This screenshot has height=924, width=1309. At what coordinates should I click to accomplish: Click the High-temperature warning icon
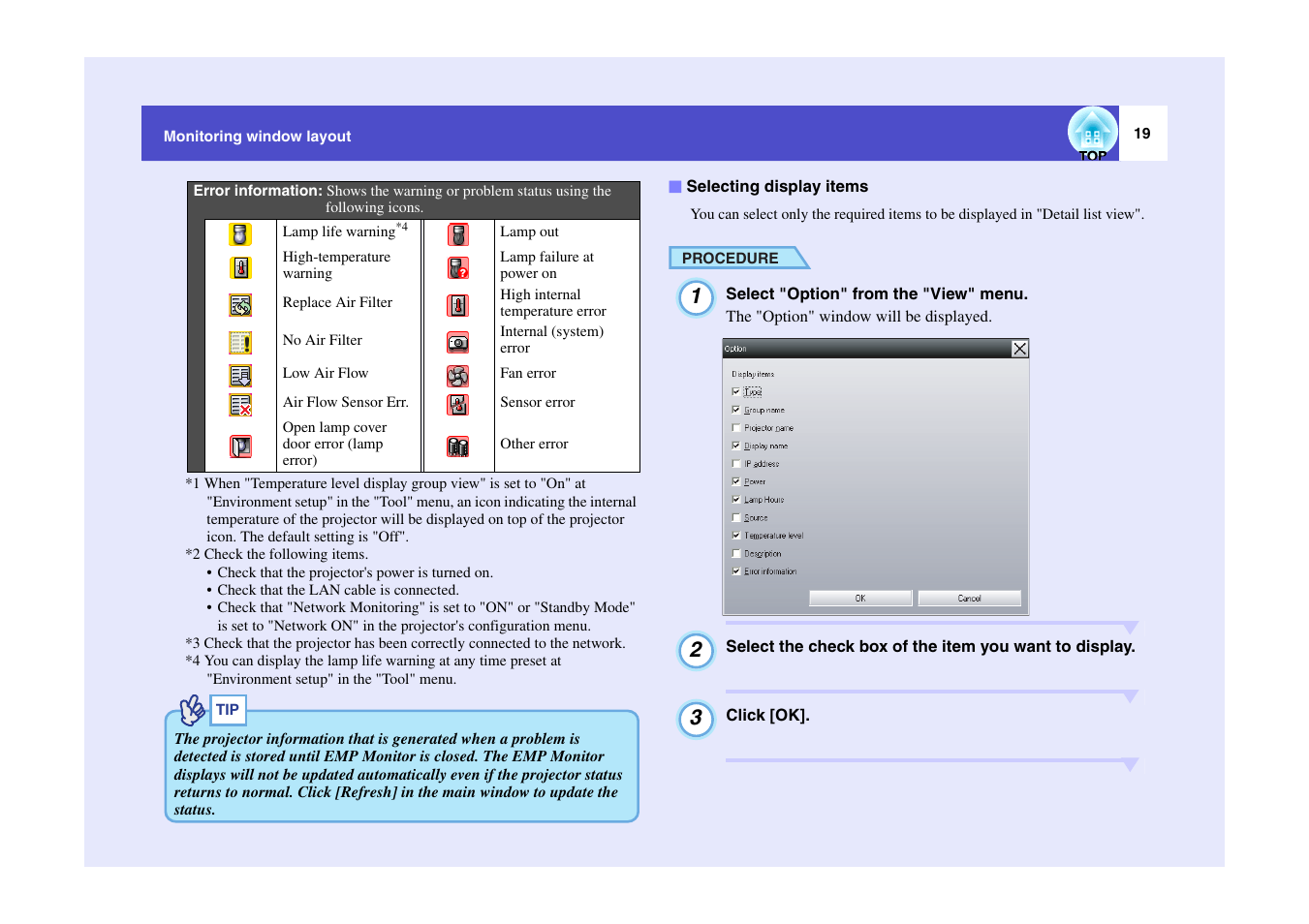tap(240, 267)
